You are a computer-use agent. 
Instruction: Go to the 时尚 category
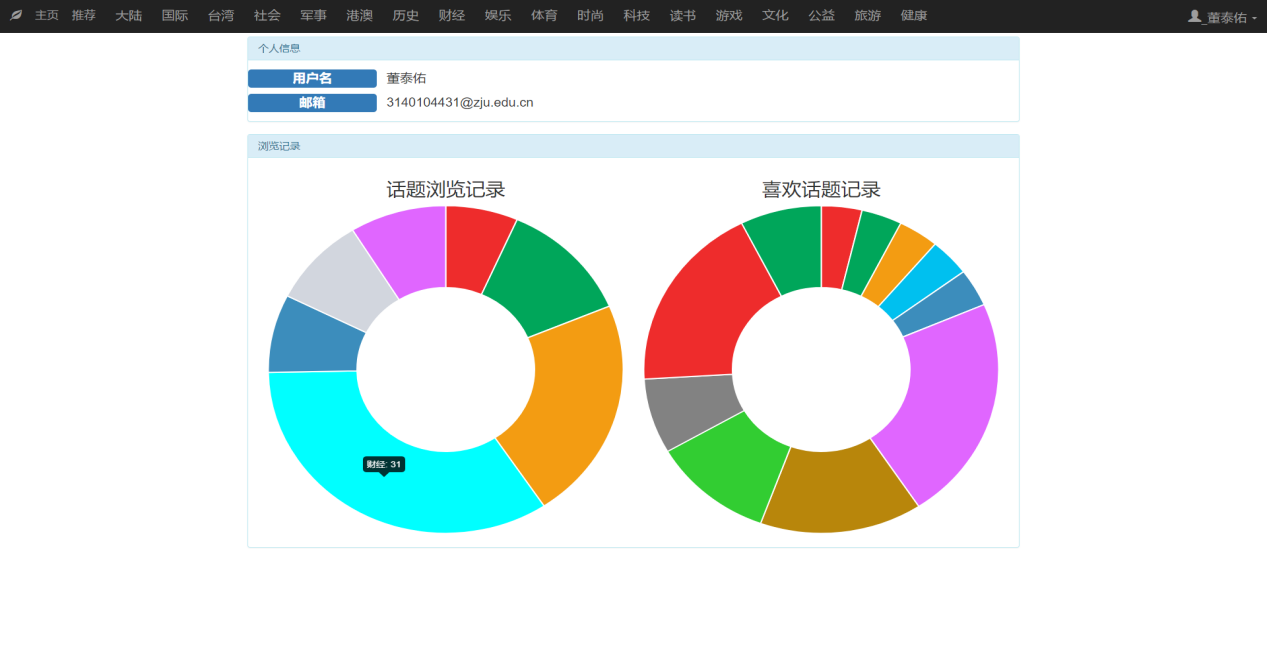pyautogui.click(x=590, y=16)
